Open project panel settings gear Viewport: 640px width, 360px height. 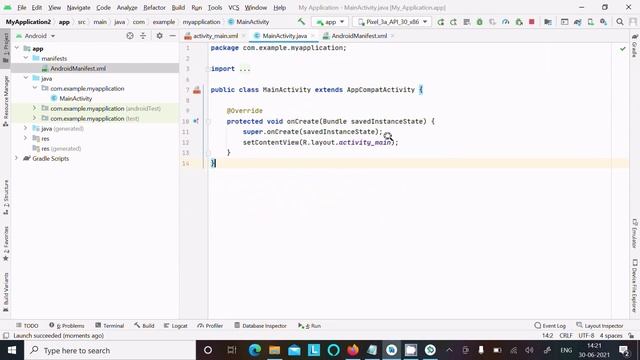click(159, 36)
